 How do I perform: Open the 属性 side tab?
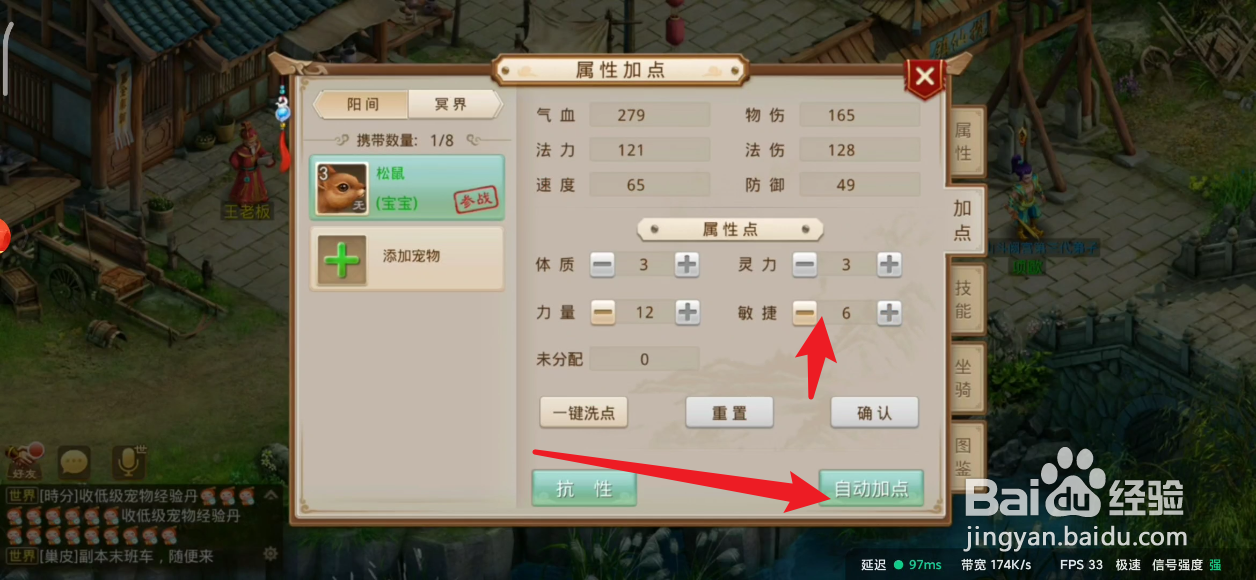(963, 143)
